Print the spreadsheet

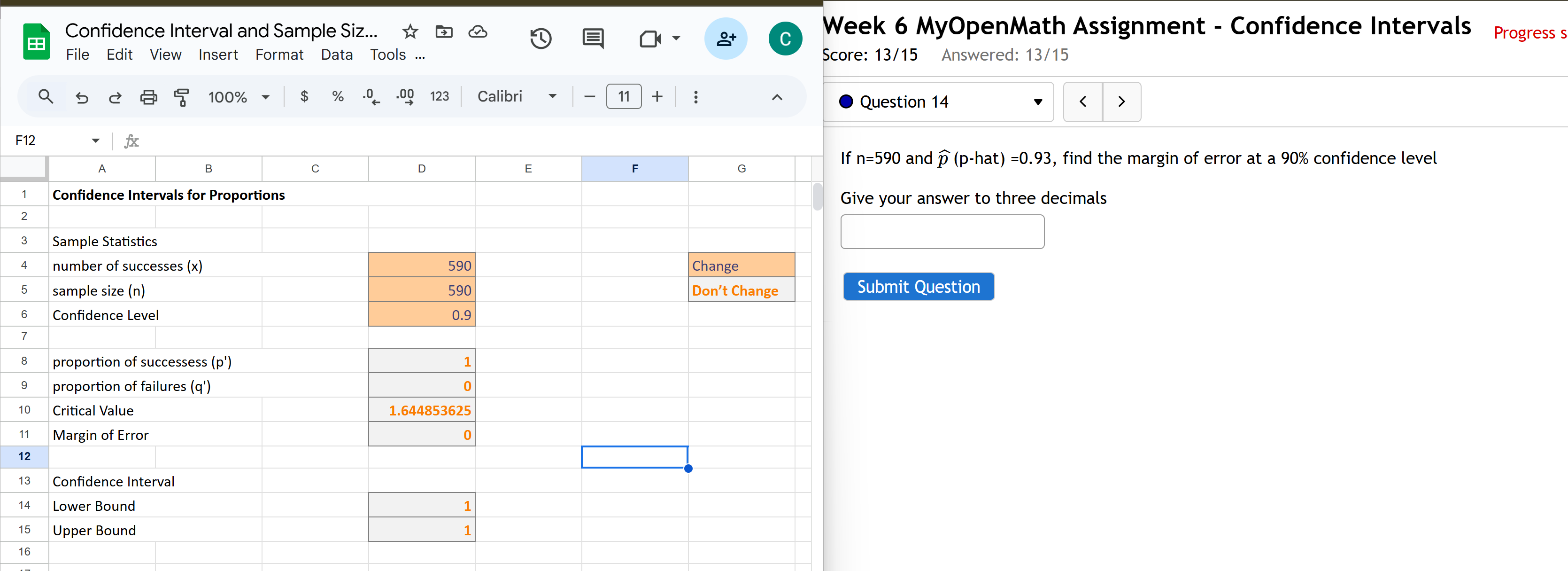point(148,96)
